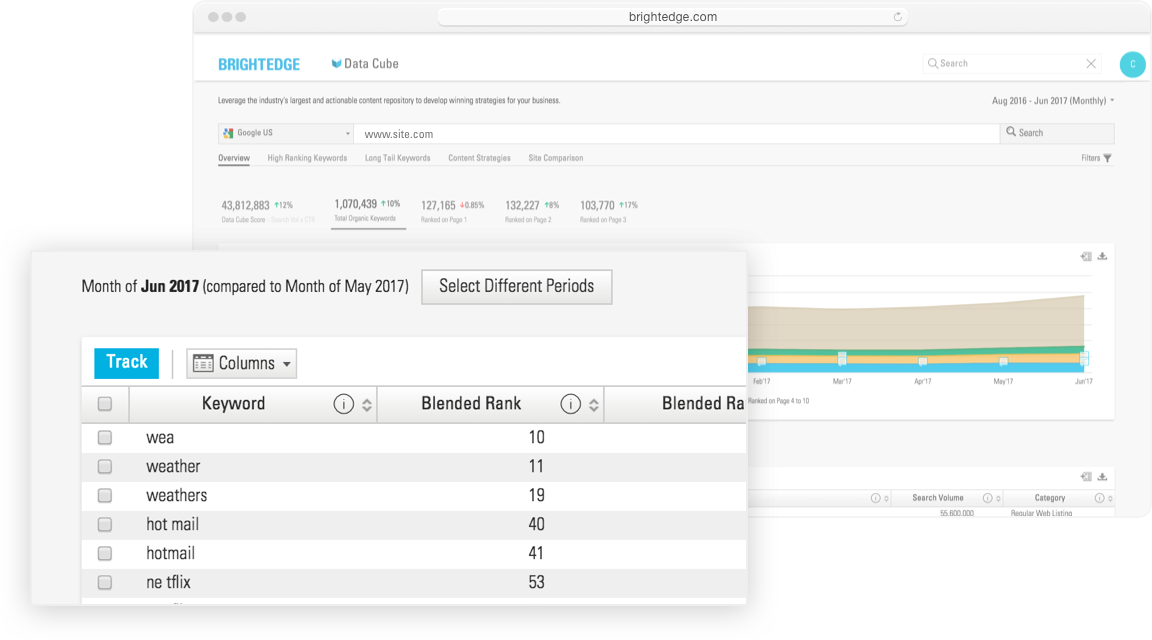Click the www.site.com domain input field
Viewport: 1152px width, 640px height.
coord(676,133)
